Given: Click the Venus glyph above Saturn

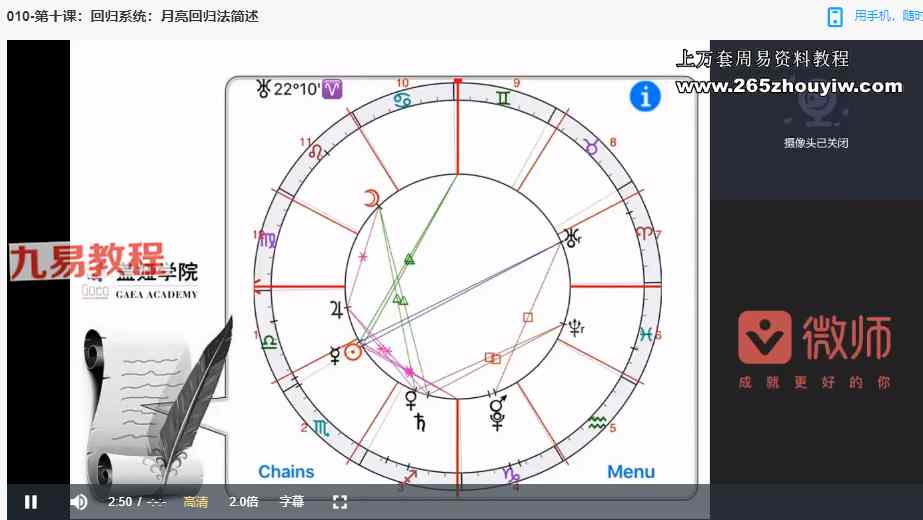Looking at the screenshot, I should tap(411, 399).
